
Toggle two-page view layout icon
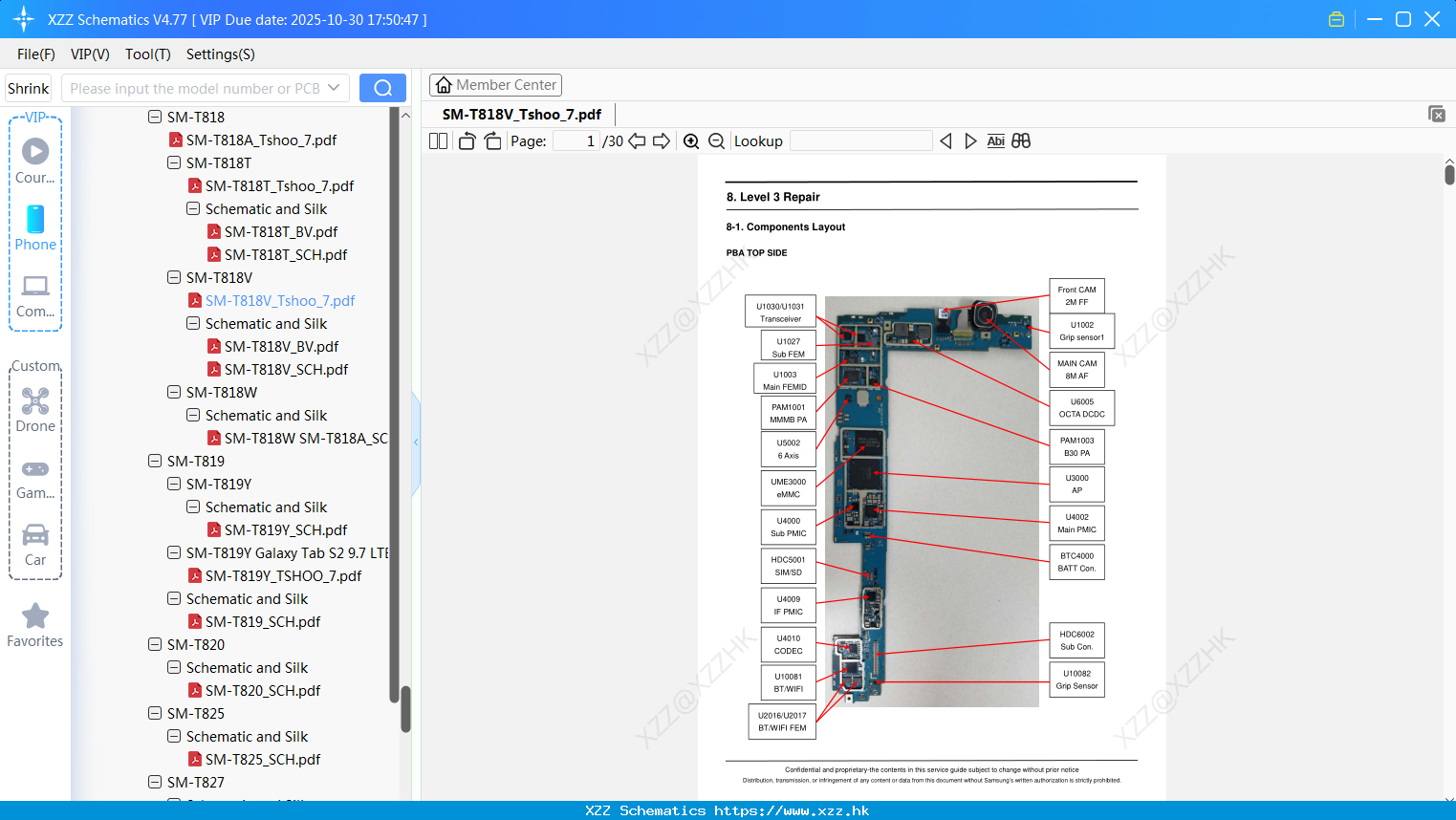[438, 141]
